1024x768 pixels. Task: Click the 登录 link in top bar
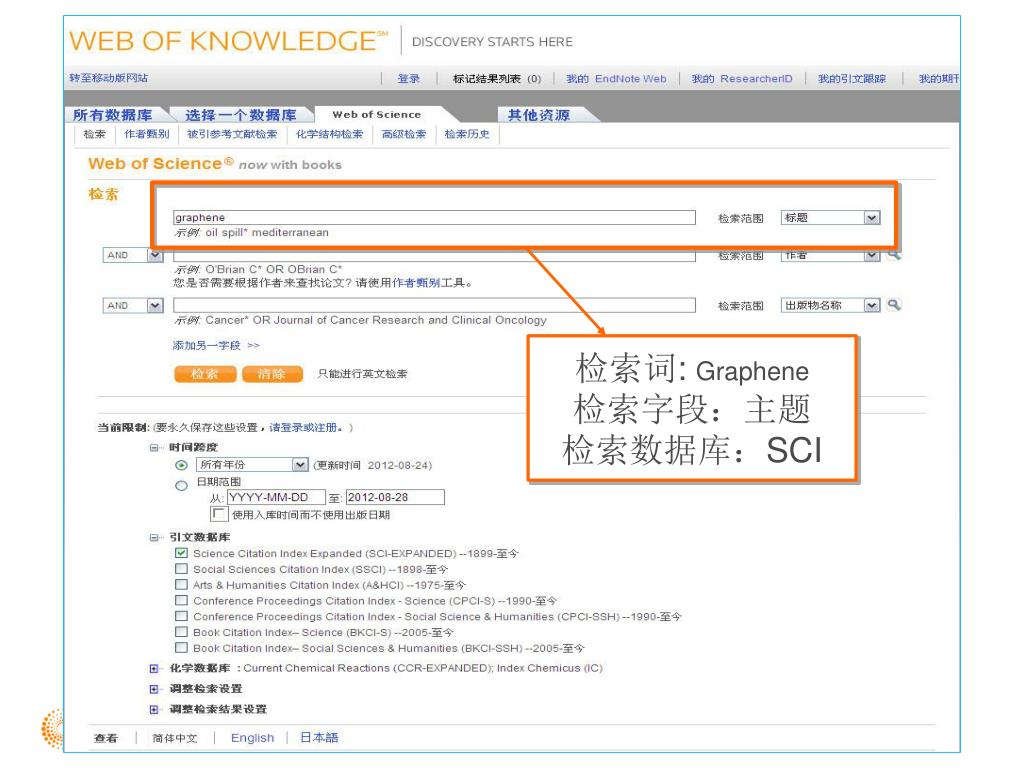point(409,78)
